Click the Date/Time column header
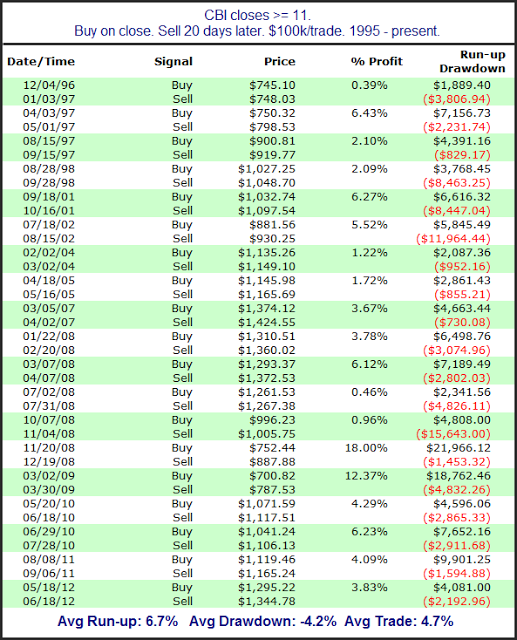 coord(41,62)
